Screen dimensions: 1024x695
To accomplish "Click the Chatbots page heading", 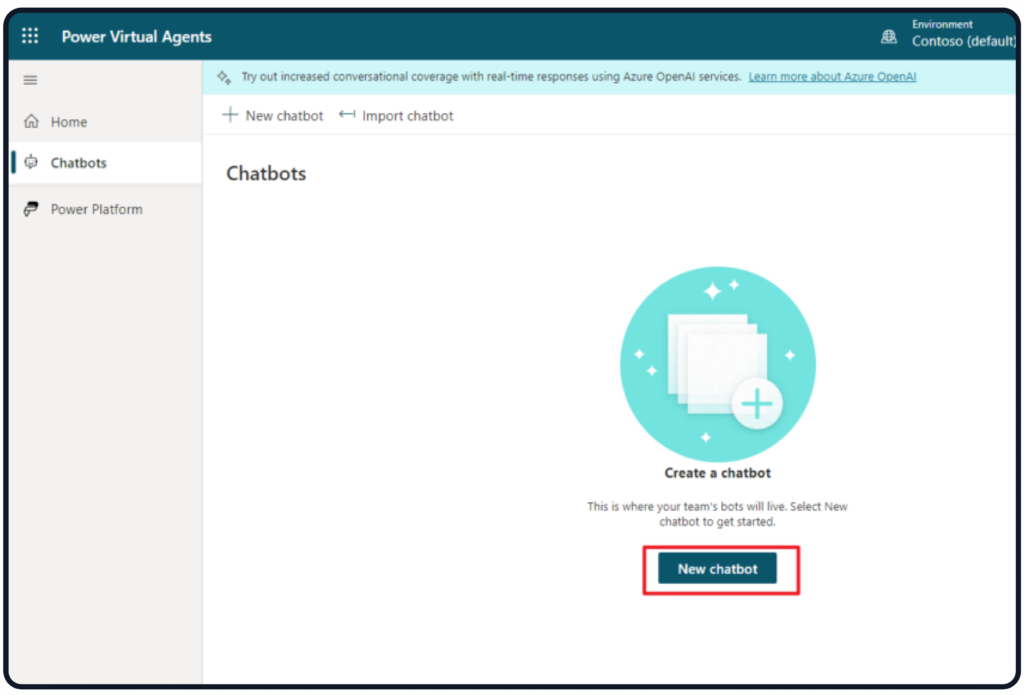I will click(266, 173).
